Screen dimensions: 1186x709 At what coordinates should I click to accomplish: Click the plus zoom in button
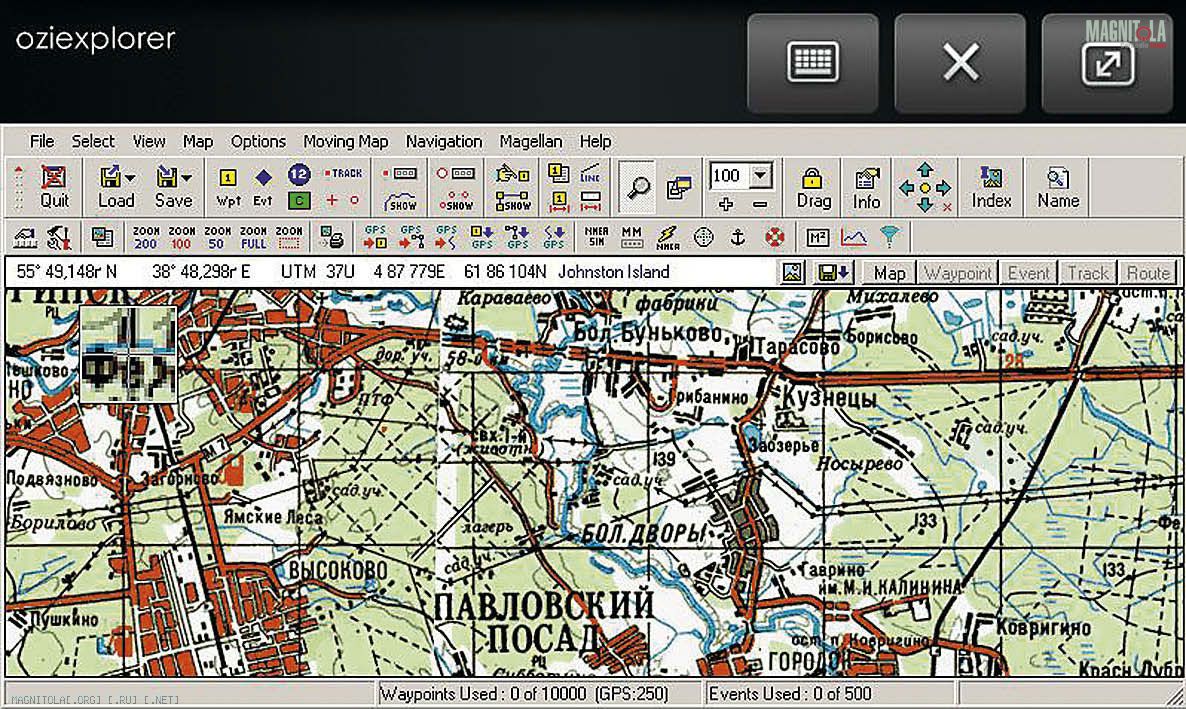tap(725, 204)
